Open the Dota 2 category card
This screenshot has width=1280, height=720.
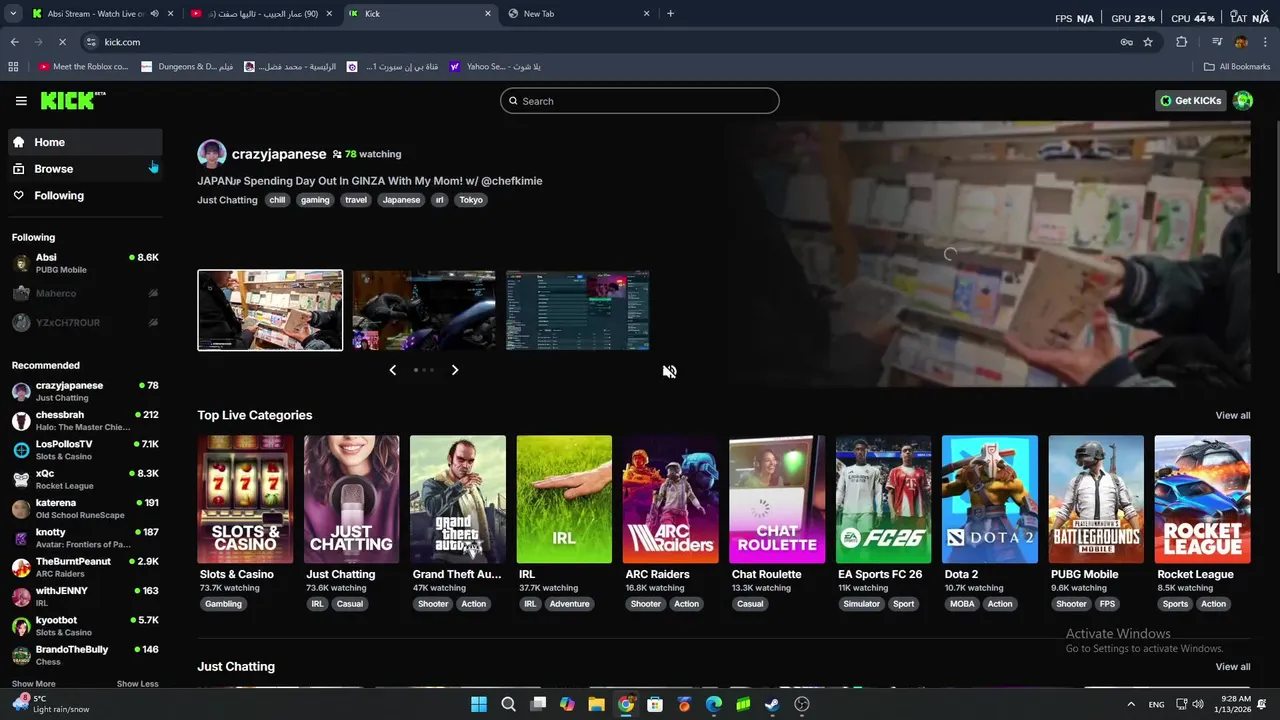click(990, 499)
